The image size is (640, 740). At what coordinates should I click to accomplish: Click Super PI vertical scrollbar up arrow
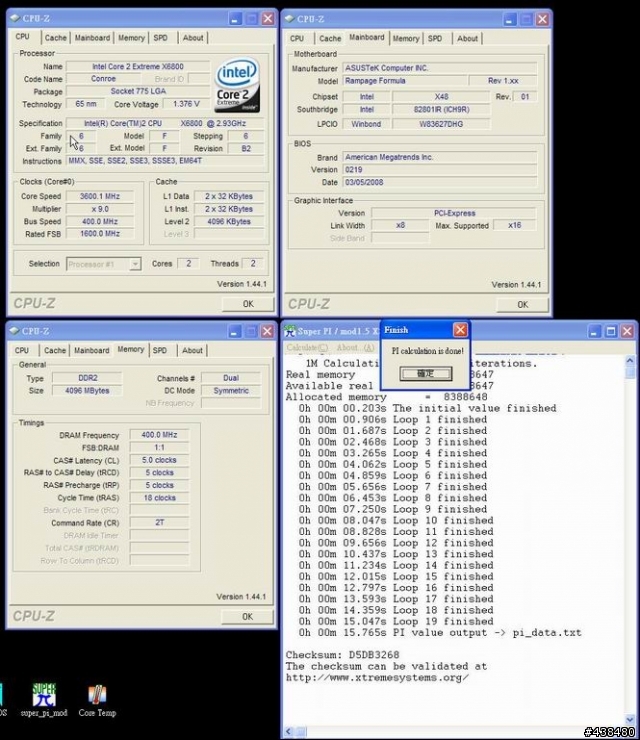pyautogui.click(x=630, y=361)
